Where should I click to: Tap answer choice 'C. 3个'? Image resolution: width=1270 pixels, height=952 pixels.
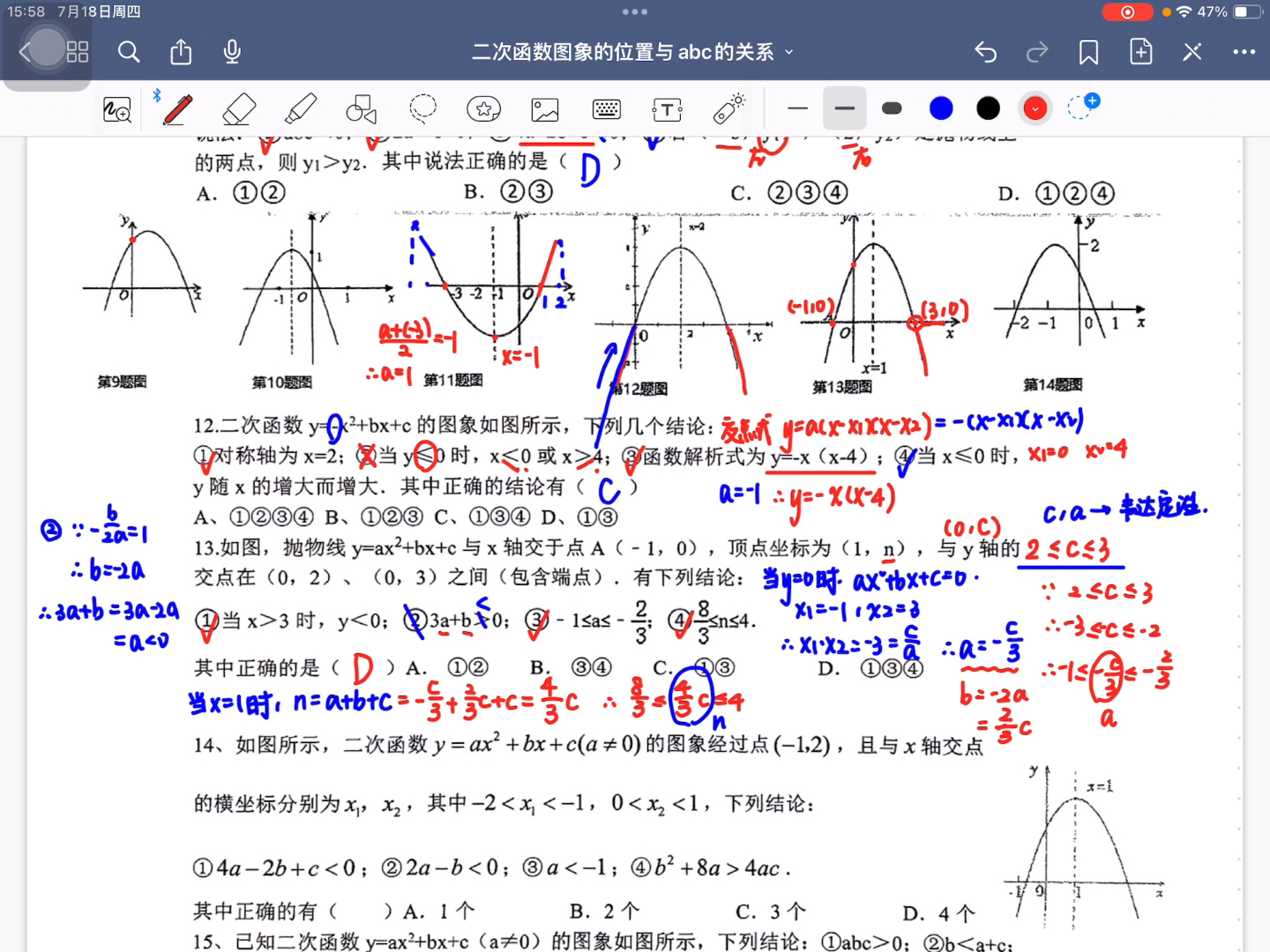pyautogui.click(x=771, y=911)
